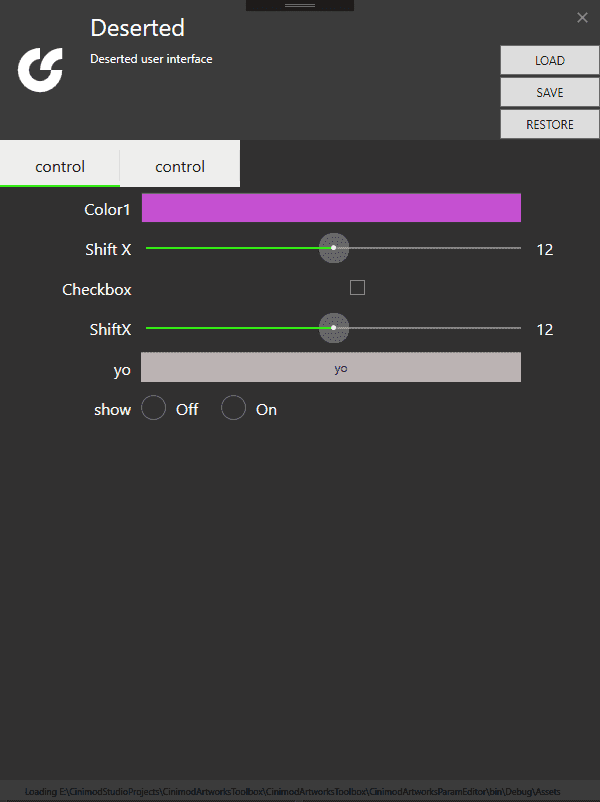
Task: Open the purple Color1 swatch
Action: pos(331,208)
